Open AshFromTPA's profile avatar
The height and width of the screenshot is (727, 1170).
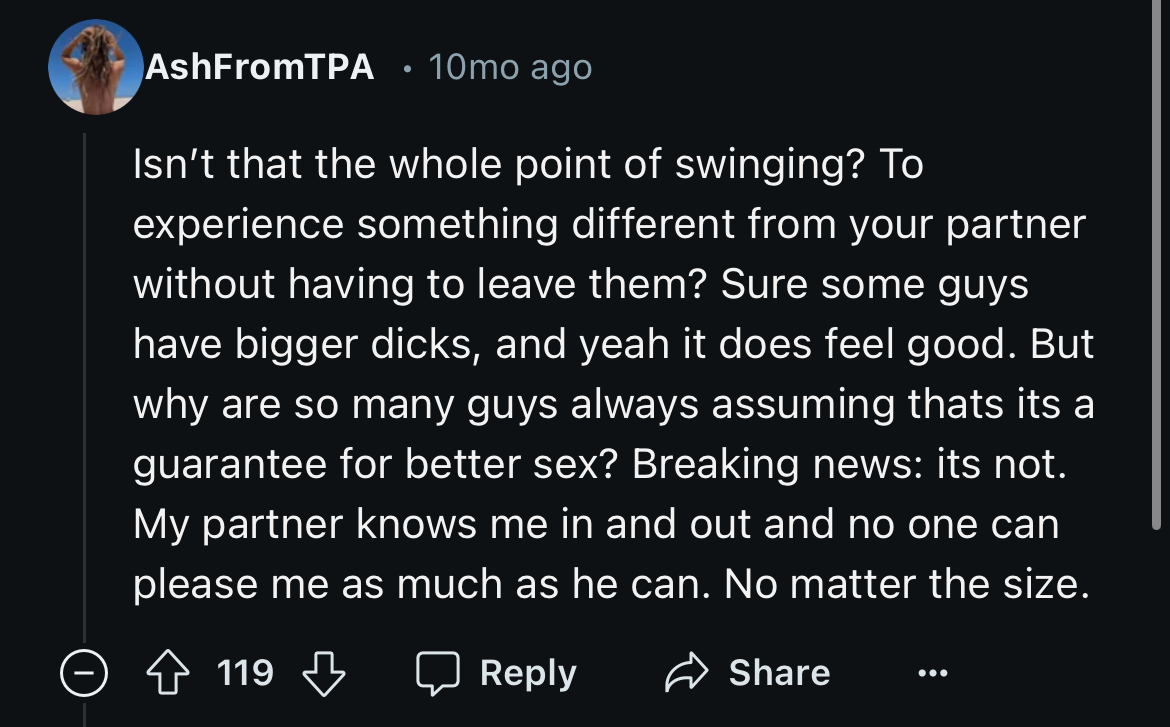[95, 67]
